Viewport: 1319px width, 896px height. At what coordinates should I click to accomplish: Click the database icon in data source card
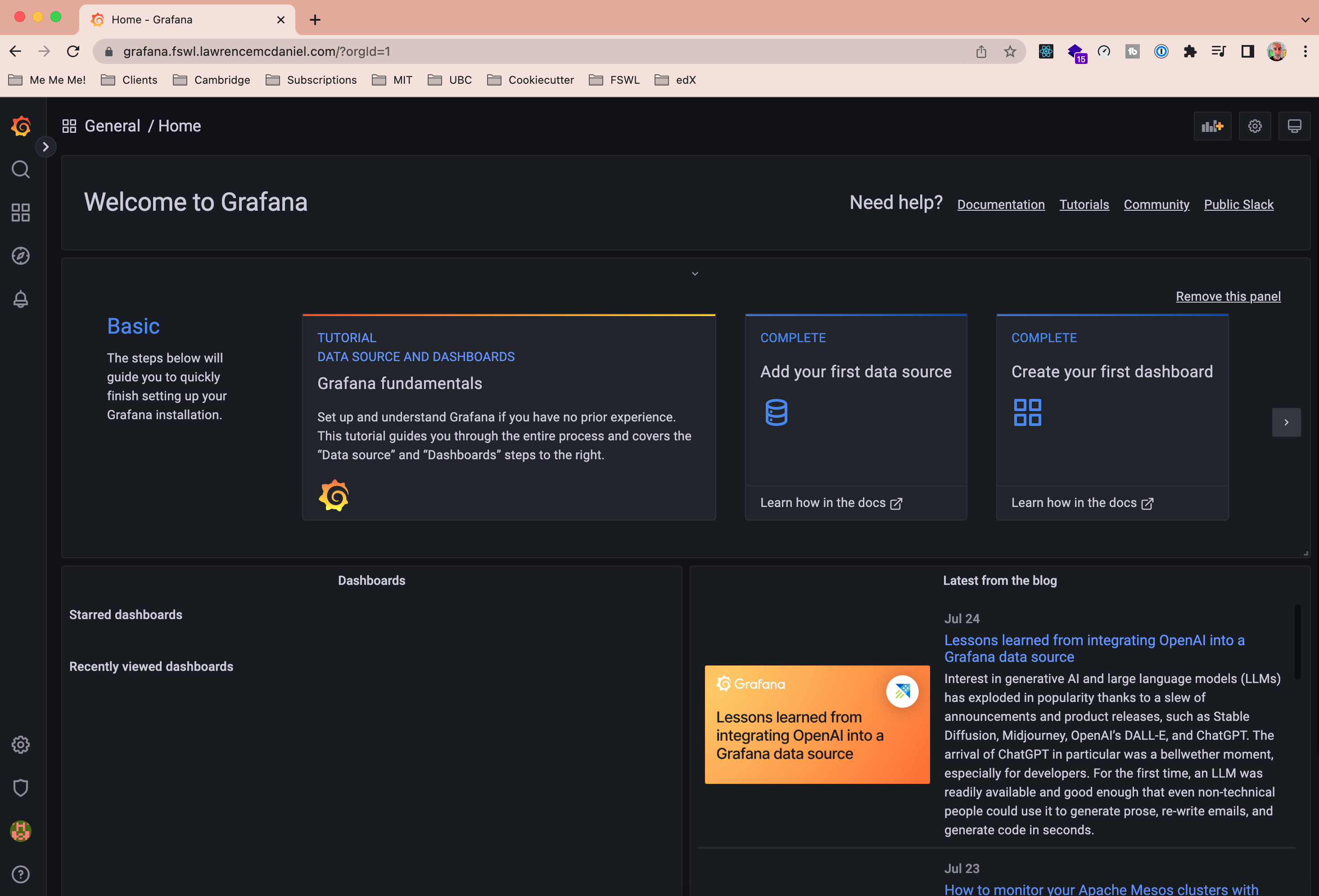point(777,412)
